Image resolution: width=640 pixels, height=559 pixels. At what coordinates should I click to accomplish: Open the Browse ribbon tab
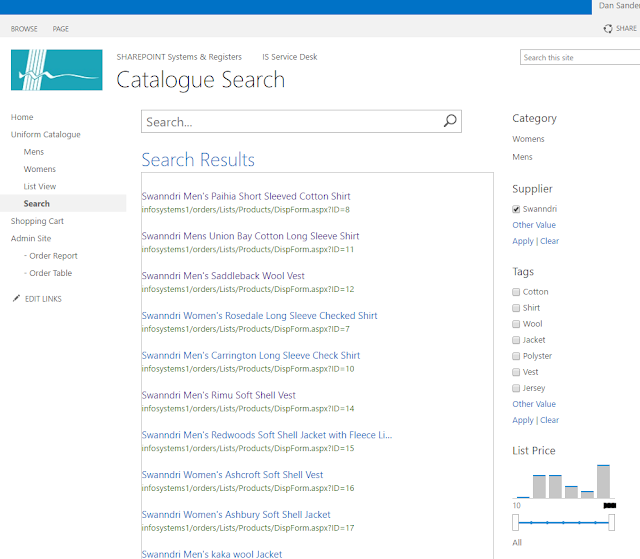point(24,29)
